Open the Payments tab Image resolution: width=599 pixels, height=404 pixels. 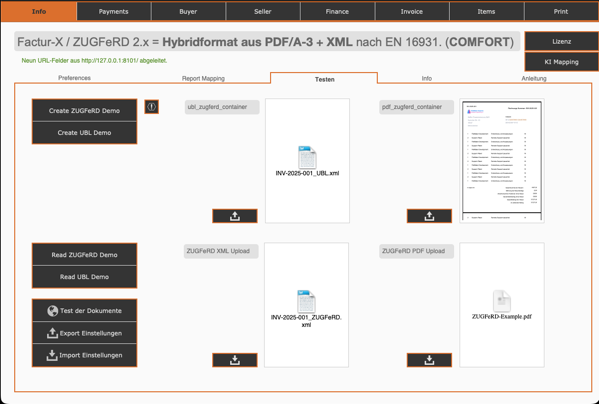[x=113, y=11]
